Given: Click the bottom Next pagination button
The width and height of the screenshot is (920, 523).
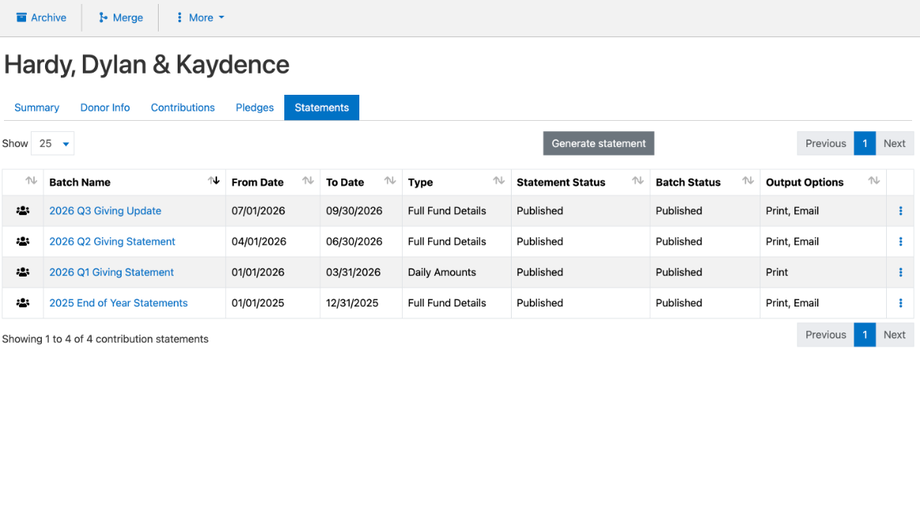Looking at the screenshot, I should pyautogui.click(x=894, y=335).
